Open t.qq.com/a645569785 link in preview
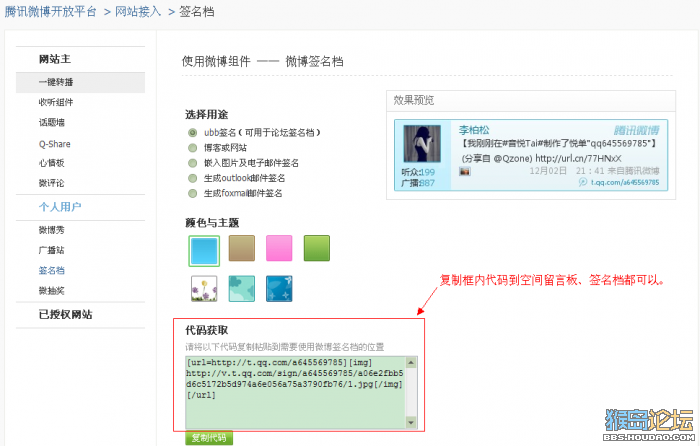Image resolution: width=700 pixels, height=446 pixels. click(x=625, y=182)
